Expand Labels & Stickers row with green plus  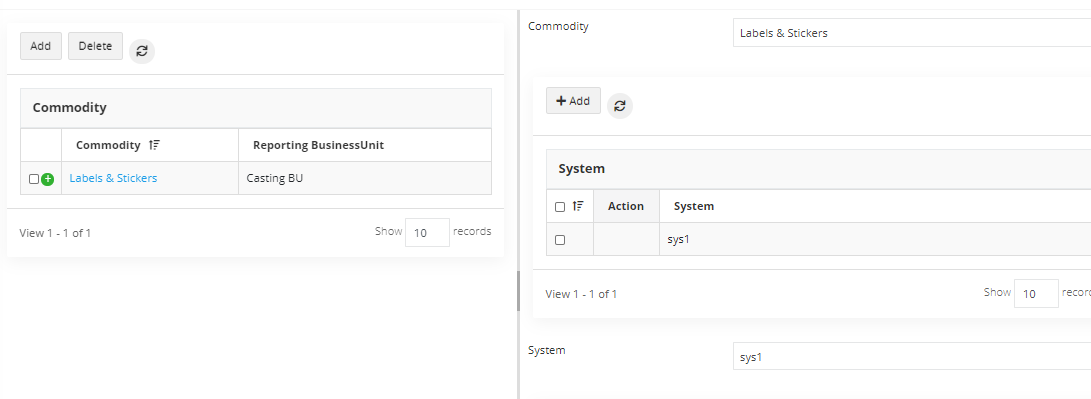[48, 179]
